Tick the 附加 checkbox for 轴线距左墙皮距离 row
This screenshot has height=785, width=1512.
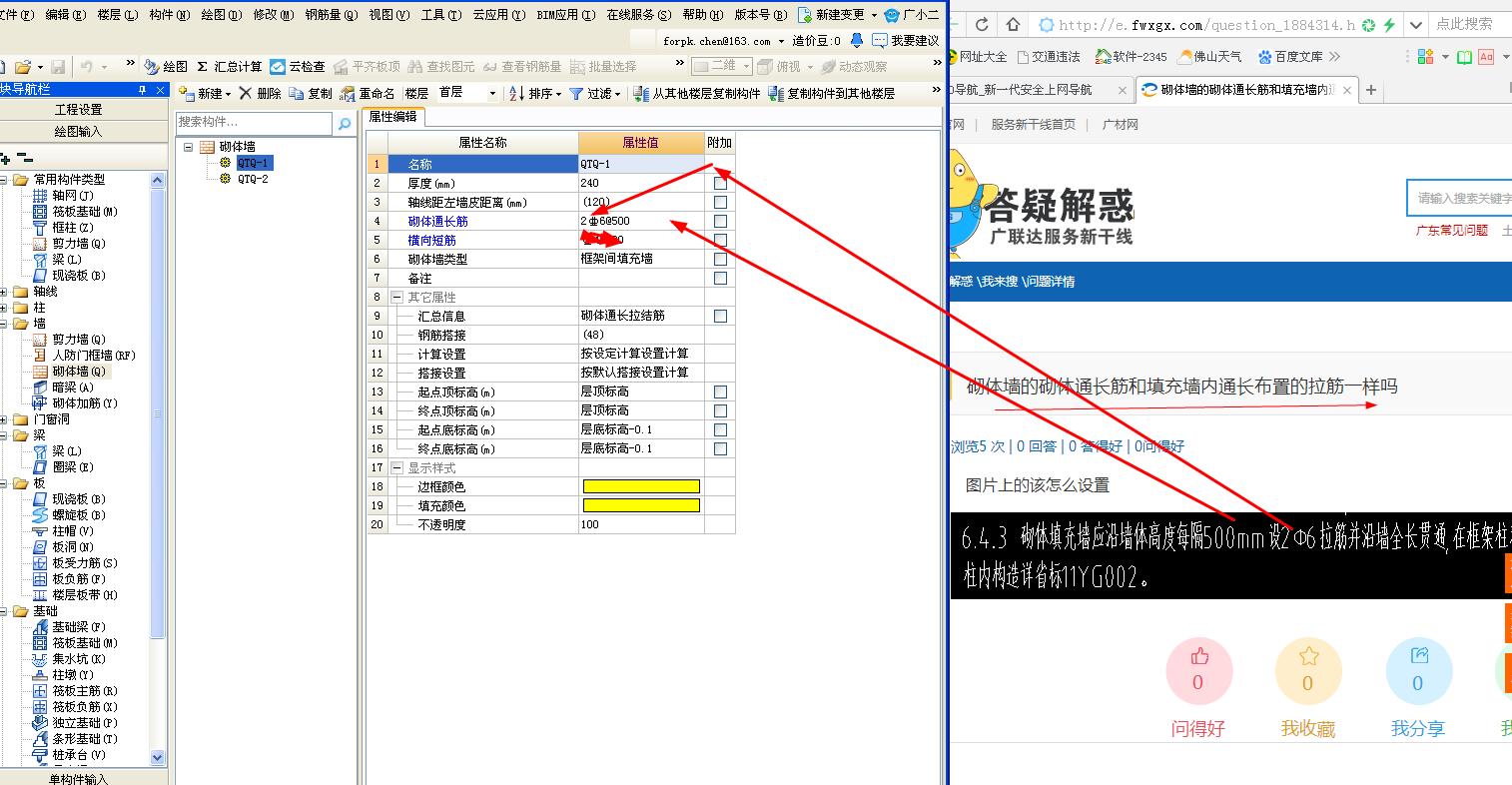click(720, 203)
